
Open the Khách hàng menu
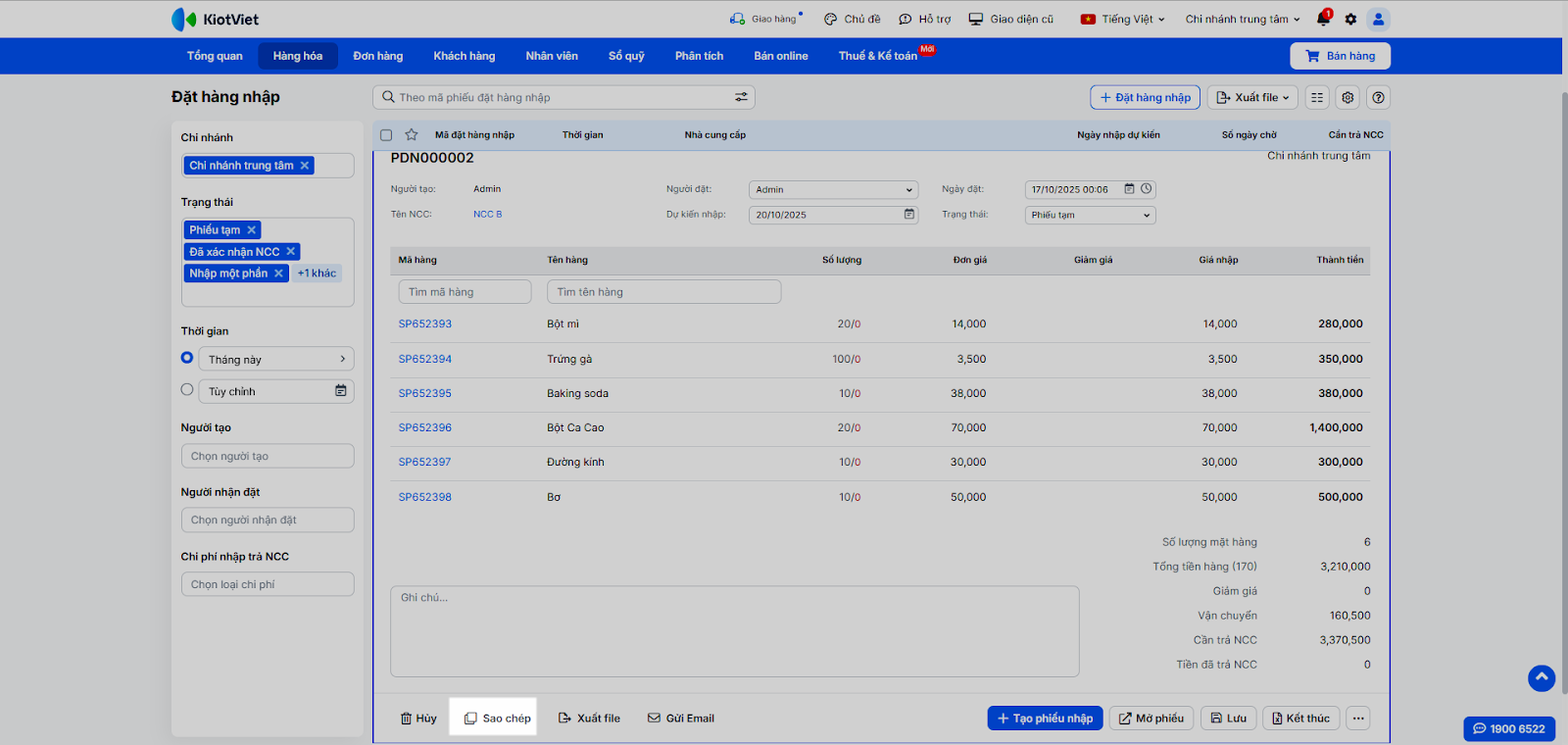coord(465,56)
